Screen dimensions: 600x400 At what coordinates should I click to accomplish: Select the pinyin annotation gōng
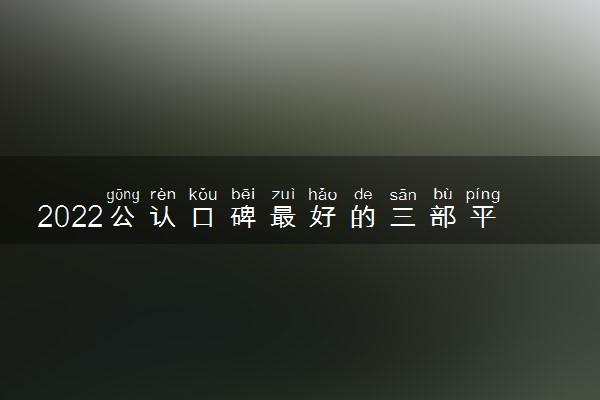coord(123,195)
